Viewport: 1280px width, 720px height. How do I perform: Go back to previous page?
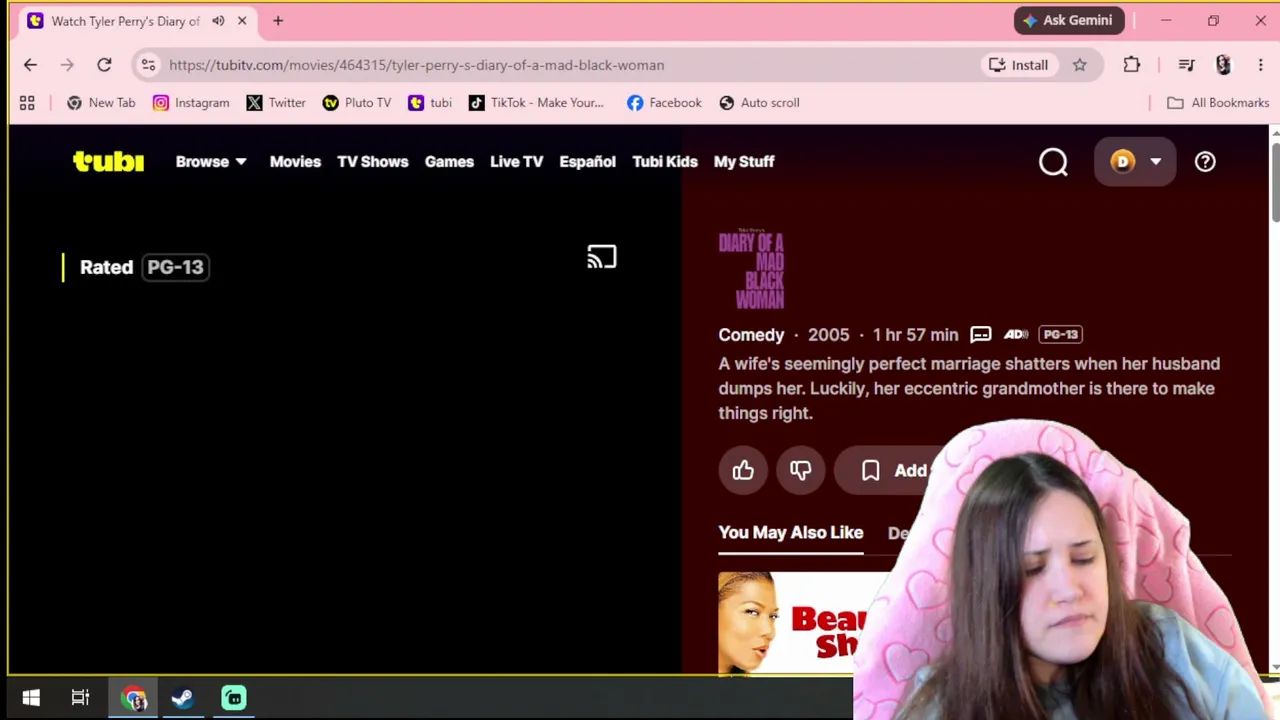click(x=30, y=65)
